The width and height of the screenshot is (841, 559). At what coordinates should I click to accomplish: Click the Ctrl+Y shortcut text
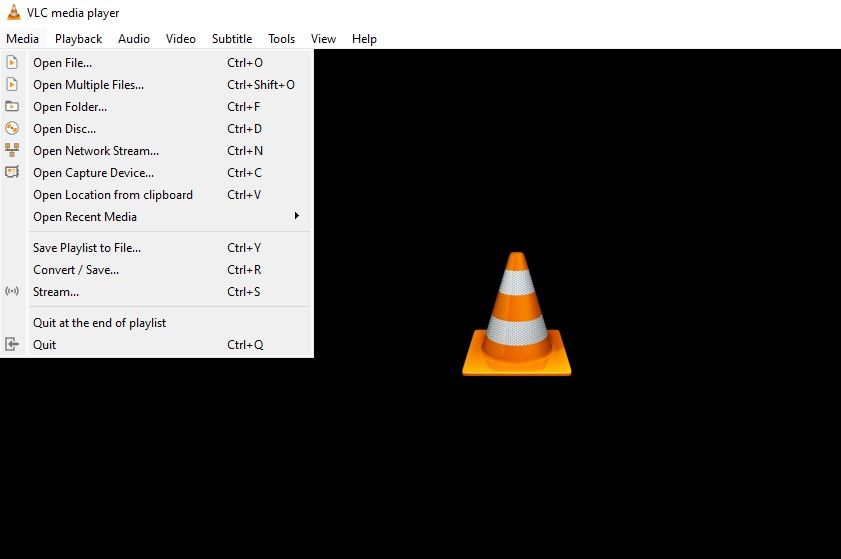tap(244, 248)
